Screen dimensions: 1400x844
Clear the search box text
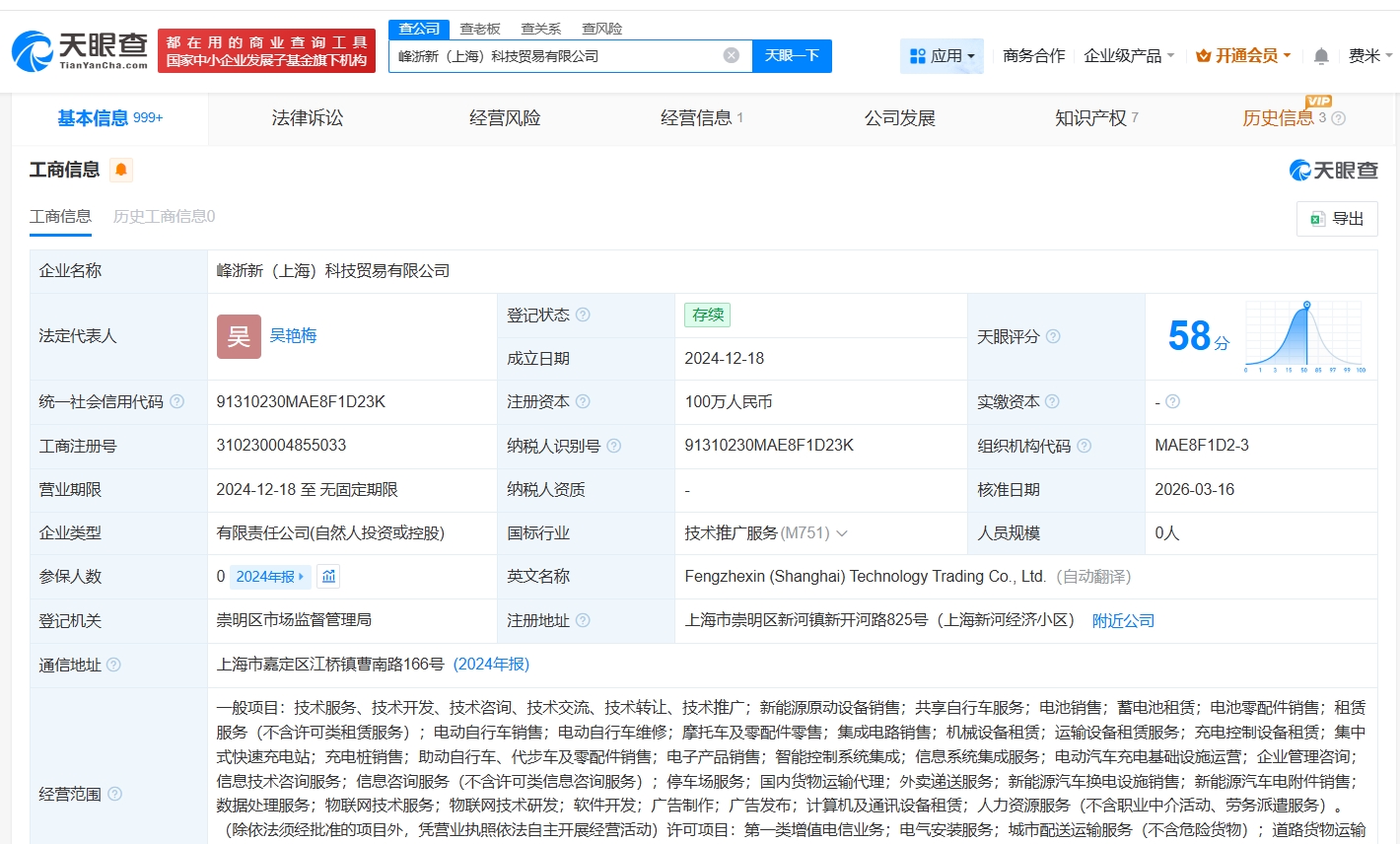(x=731, y=55)
